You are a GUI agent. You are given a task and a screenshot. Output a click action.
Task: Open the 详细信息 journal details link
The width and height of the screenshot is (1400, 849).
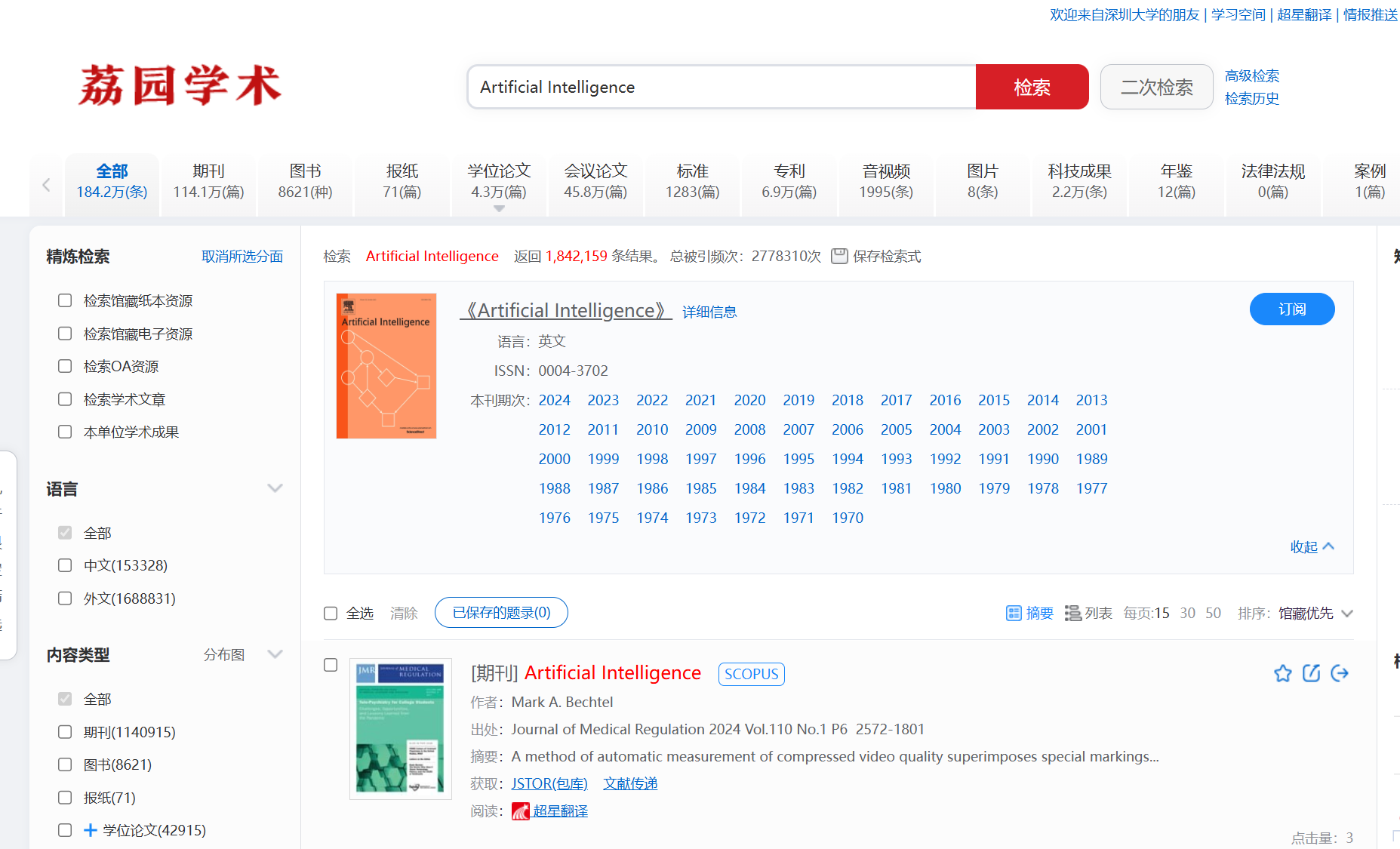tap(709, 312)
